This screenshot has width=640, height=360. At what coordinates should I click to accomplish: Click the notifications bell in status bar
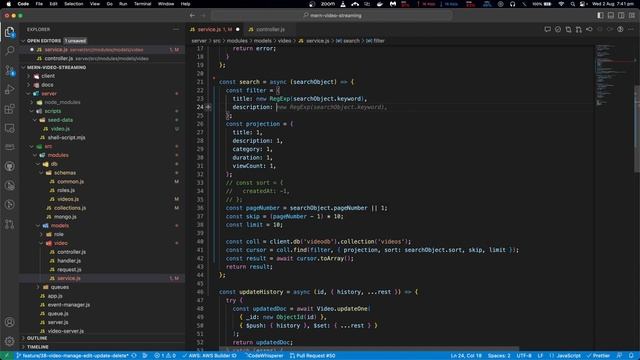[631, 356]
